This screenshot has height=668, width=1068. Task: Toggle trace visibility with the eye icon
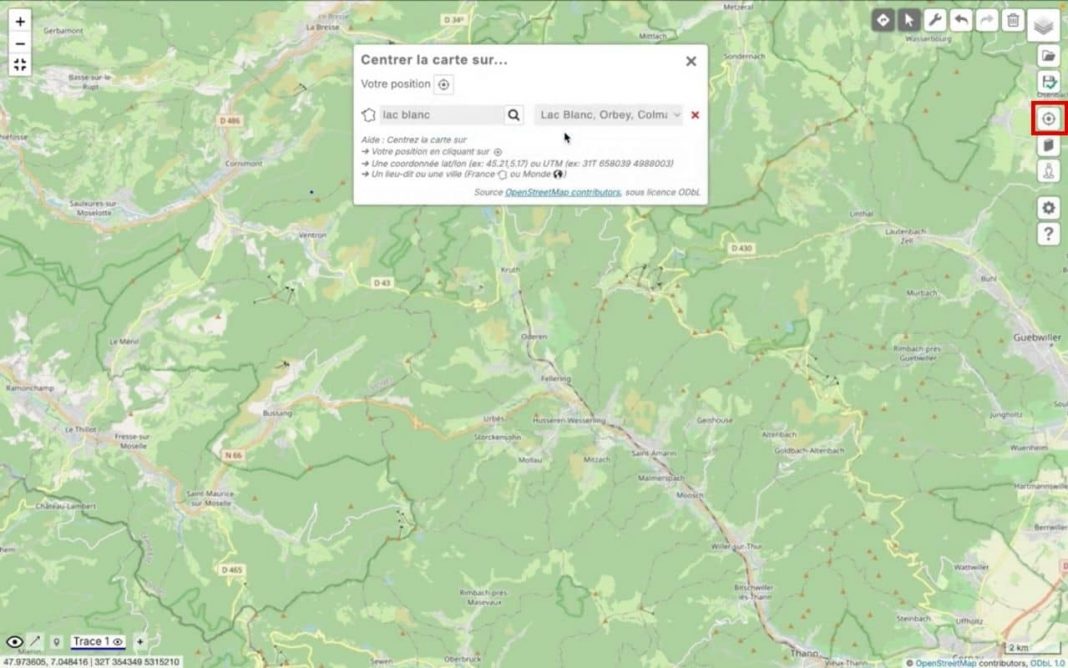(x=14, y=641)
